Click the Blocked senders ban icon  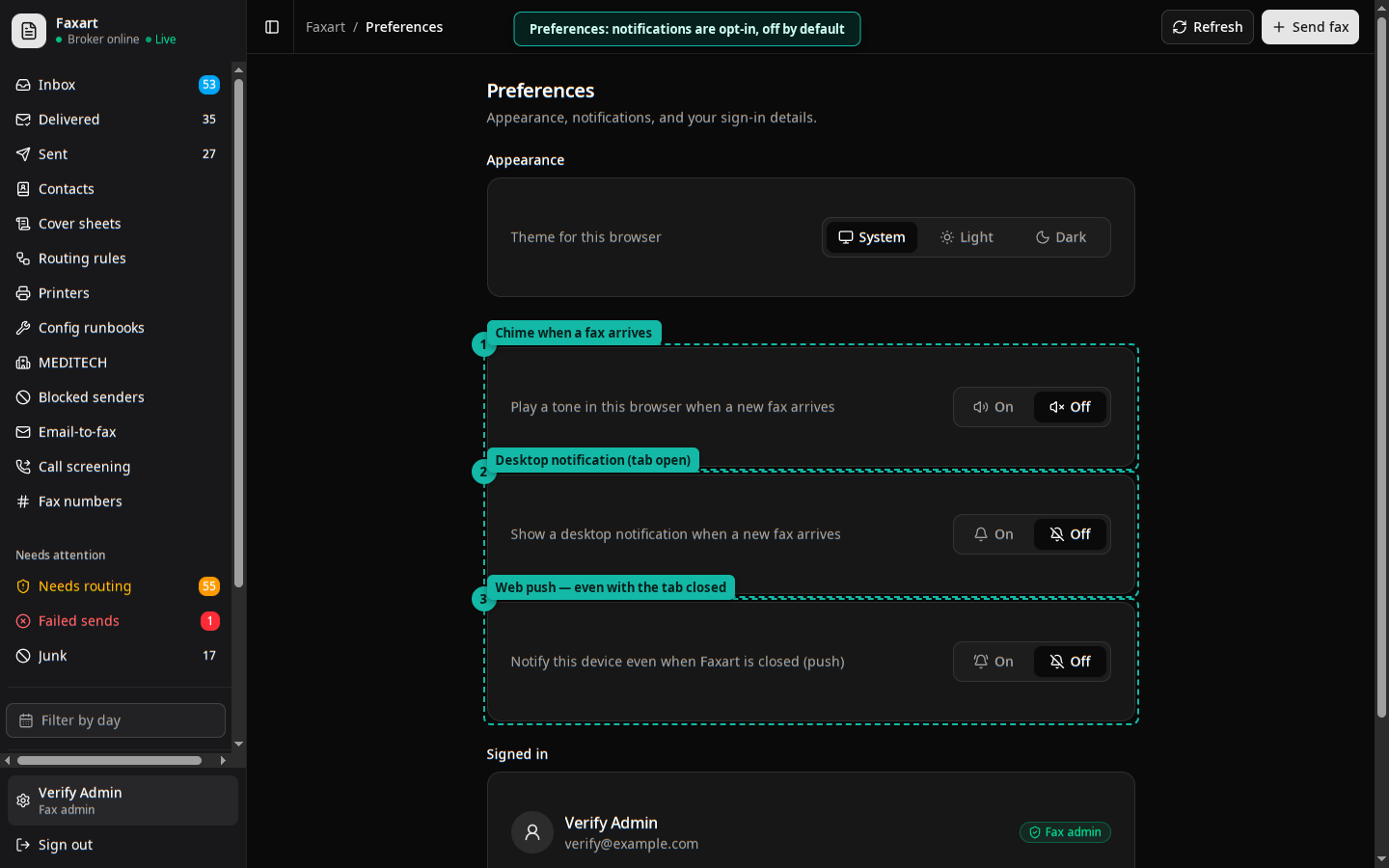[x=23, y=397]
